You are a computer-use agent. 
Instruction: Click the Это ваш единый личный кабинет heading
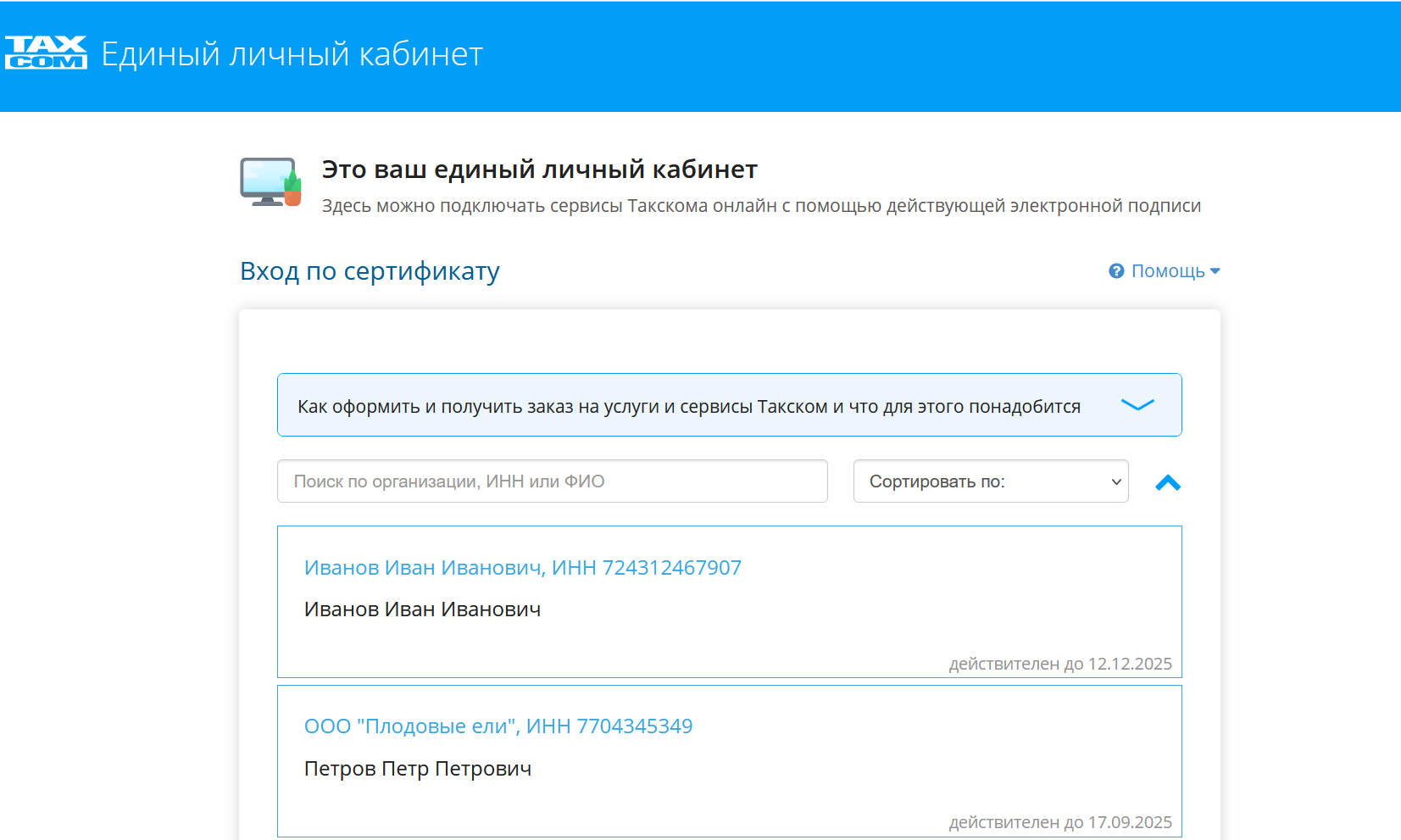click(539, 170)
